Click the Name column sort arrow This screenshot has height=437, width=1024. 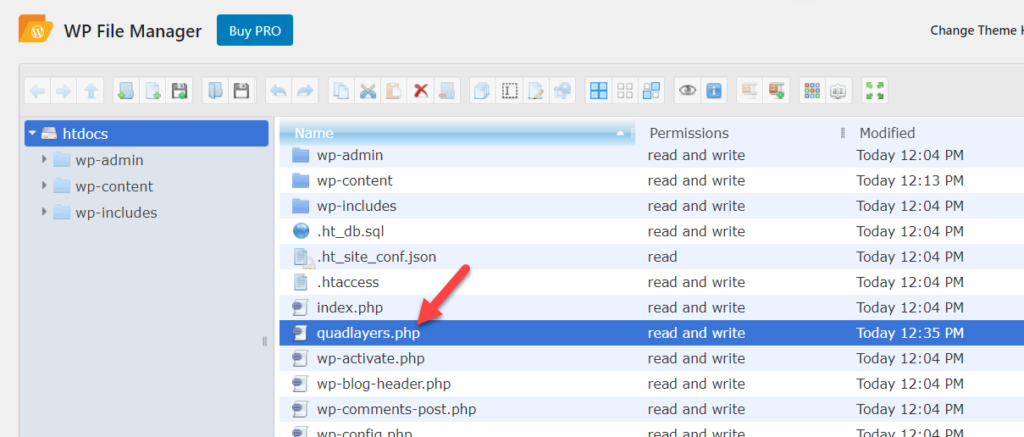pos(620,134)
